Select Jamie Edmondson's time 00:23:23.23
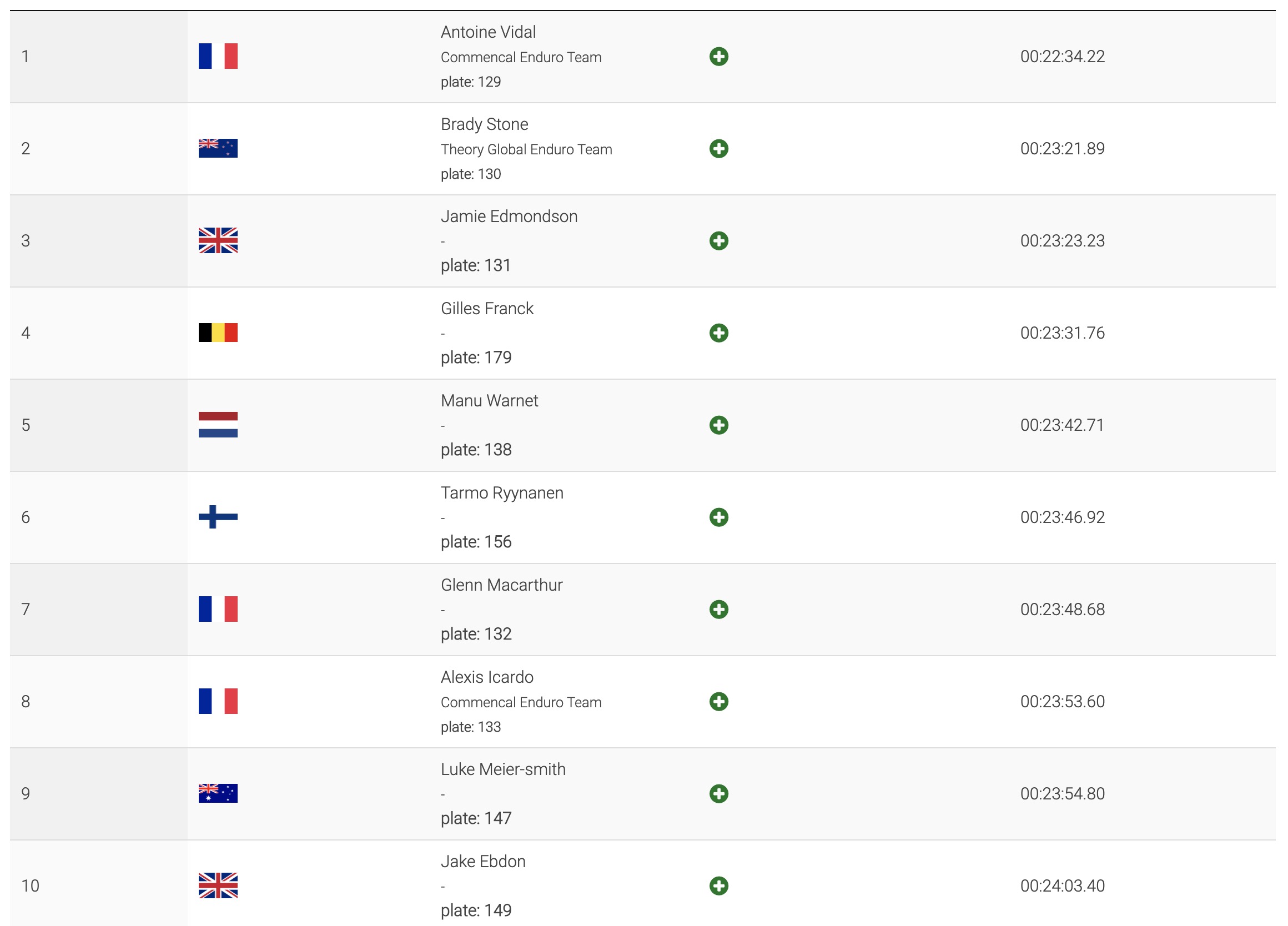Viewport: 1288px width, 926px height. [1062, 241]
